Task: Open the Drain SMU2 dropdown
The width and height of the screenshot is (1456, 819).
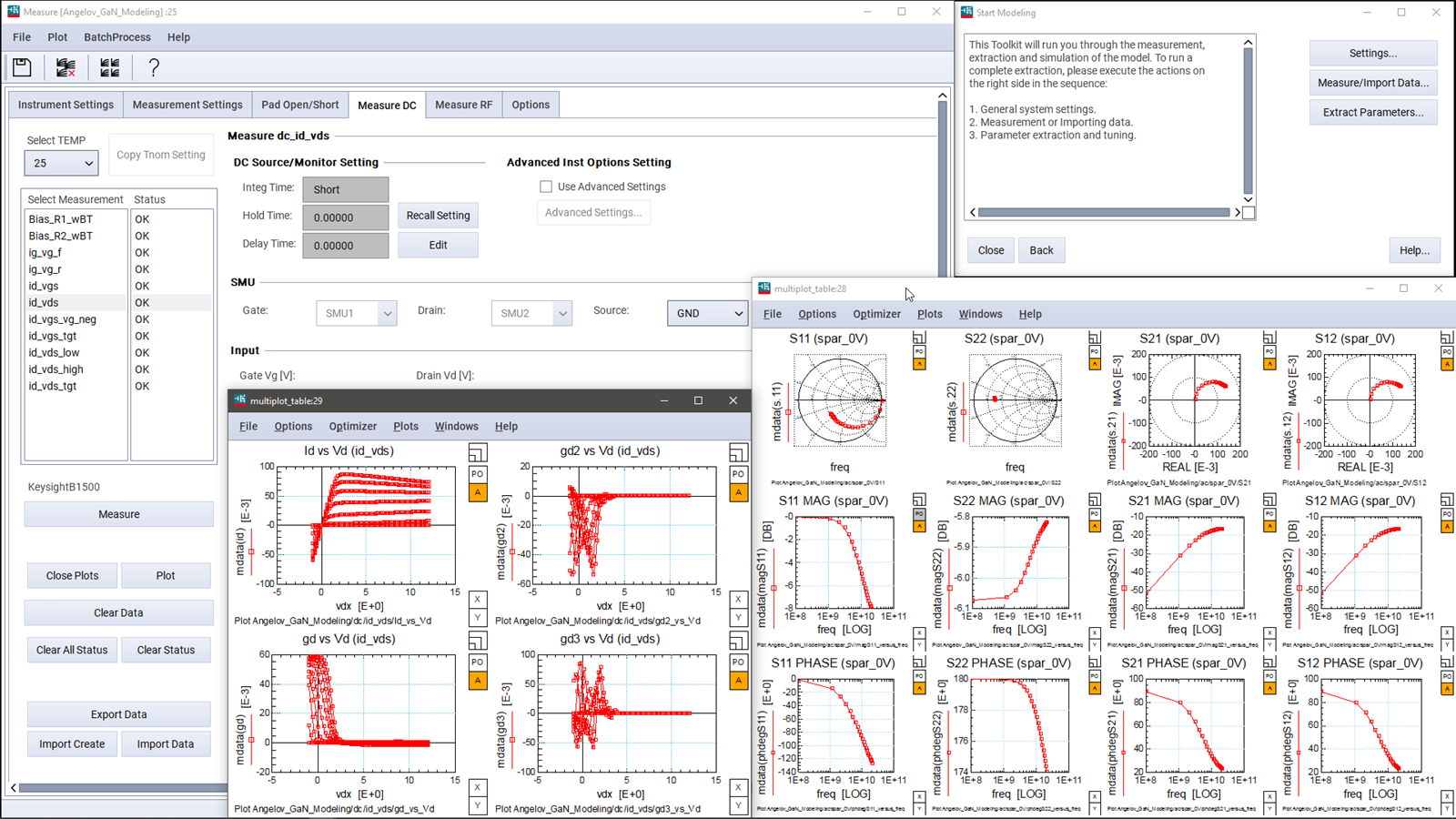Action: [x=531, y=312]
